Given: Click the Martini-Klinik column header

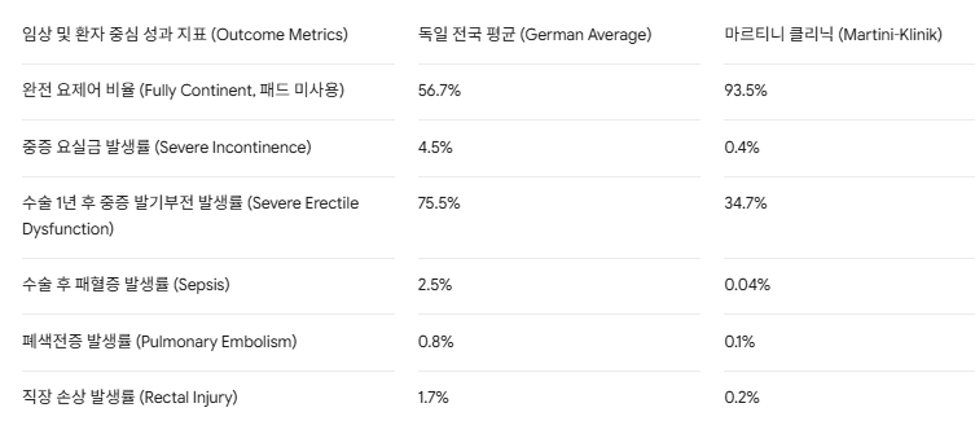Looking at the screenshot, I should pyautogui.click(x=833, y=35).
